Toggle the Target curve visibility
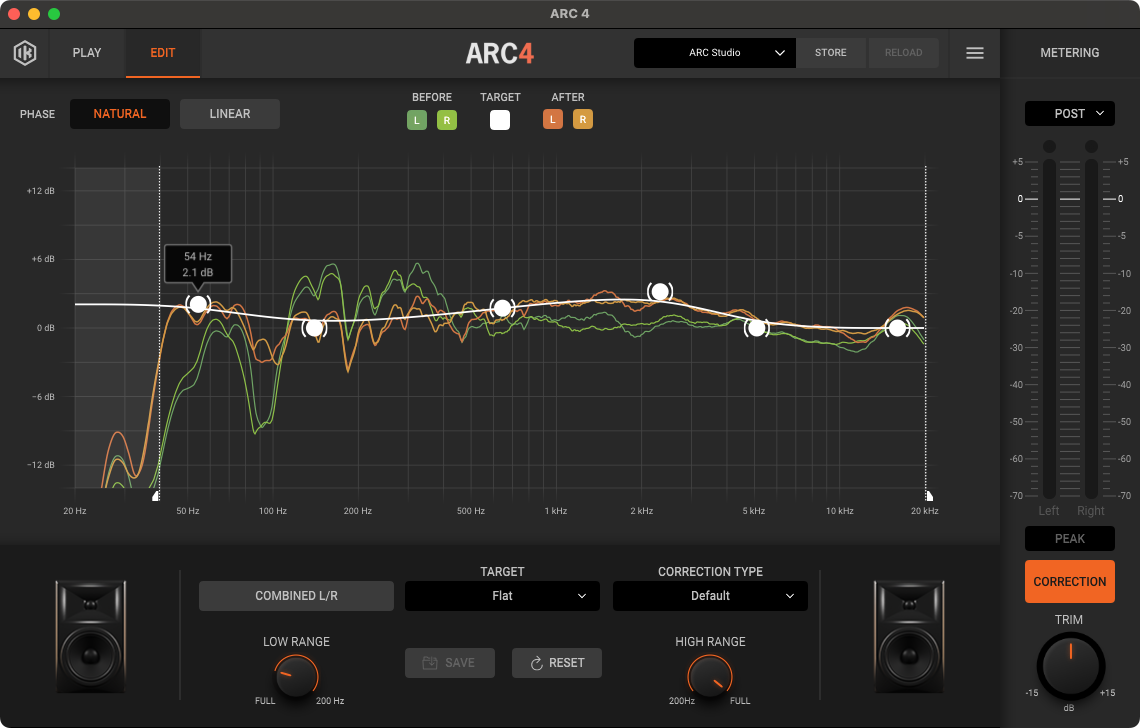1140x728 pixels. coord(499,120)
